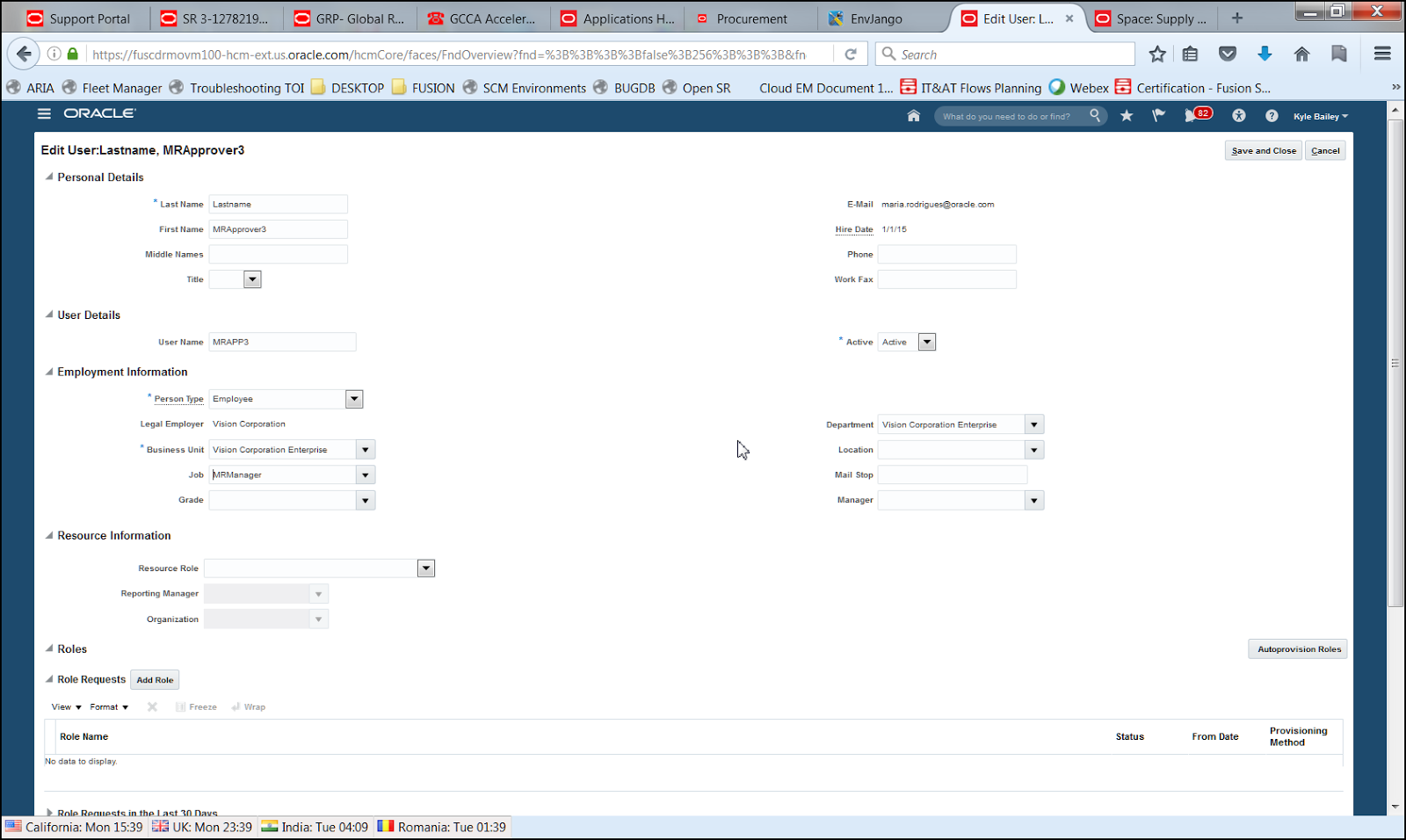Click the 'What do you need to do or find?' search field
This screenshot has height=840, width=1406.
(1011, 115)
